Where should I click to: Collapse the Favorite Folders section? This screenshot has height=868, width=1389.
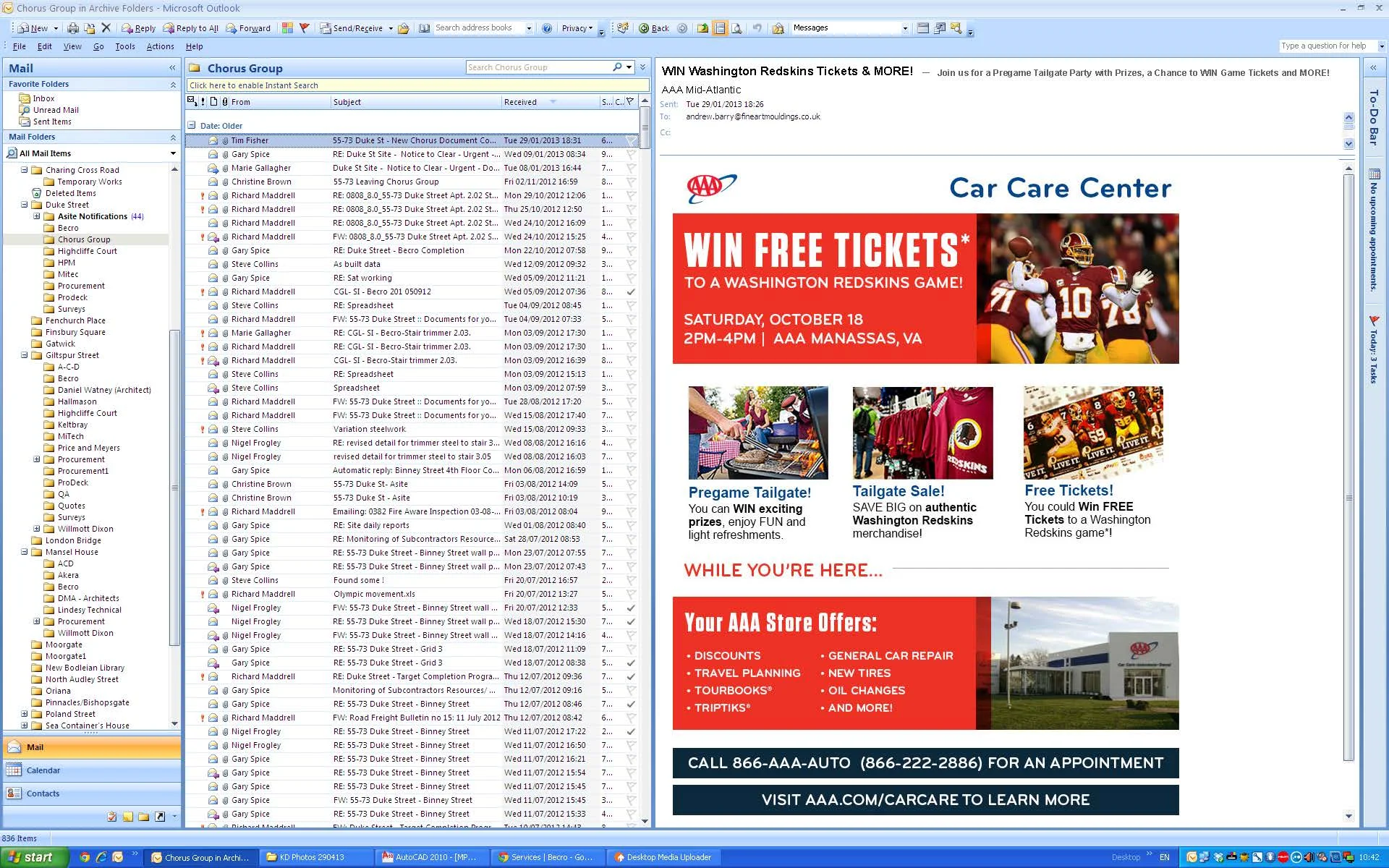coord(173,85)
